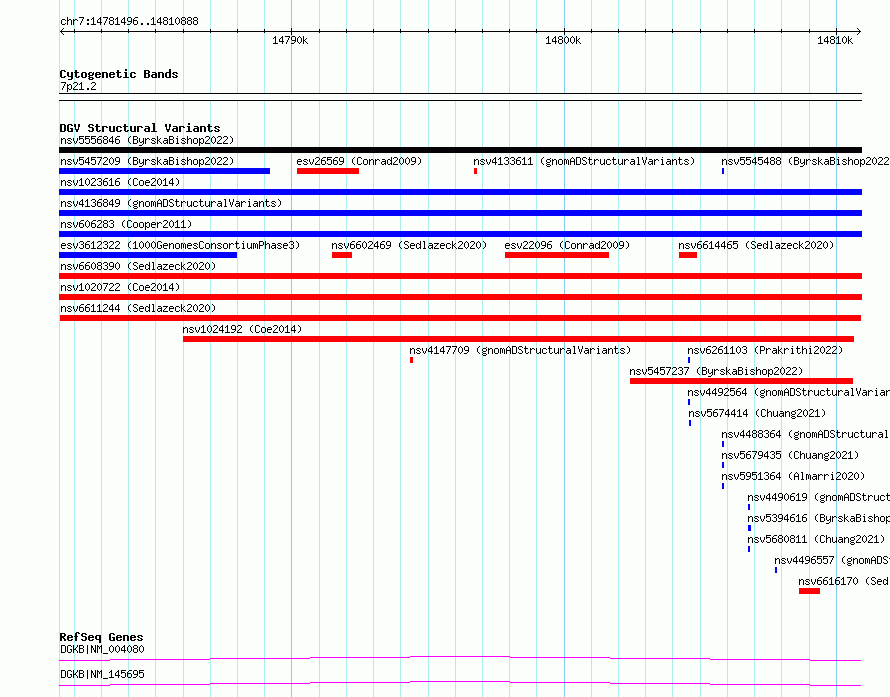This screenshot has height=697, width=890.
Task: Open nsv6616170 variant label
Action: click(844, 581)
